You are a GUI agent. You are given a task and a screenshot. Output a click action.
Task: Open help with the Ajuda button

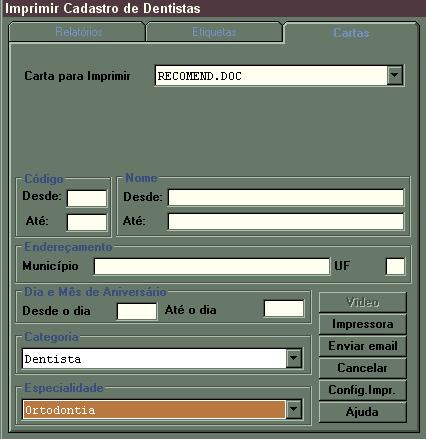coord(362,412)
